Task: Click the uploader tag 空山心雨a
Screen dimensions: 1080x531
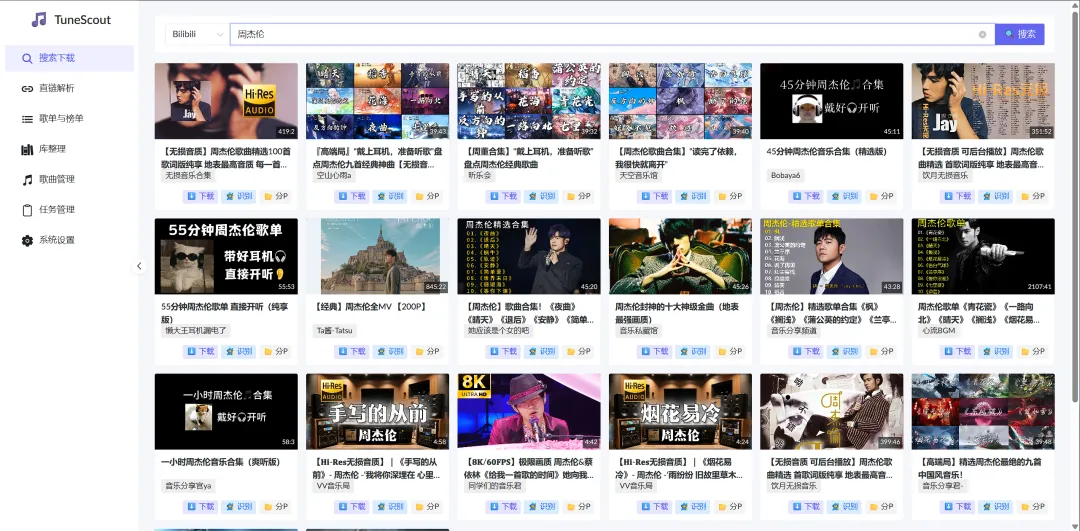Action: point(334,176)
